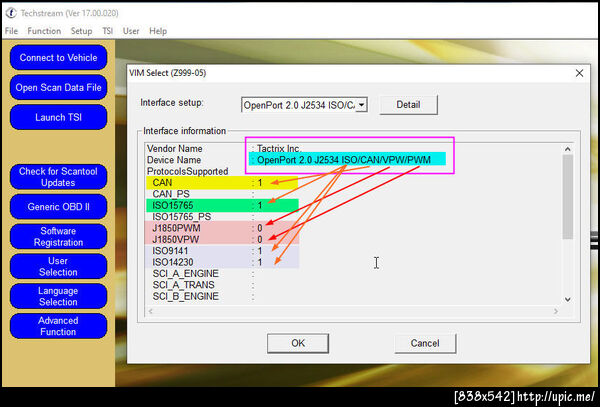Select the ISO15765 row
This screenshot has height=407, width=600.
coord(354,205)
